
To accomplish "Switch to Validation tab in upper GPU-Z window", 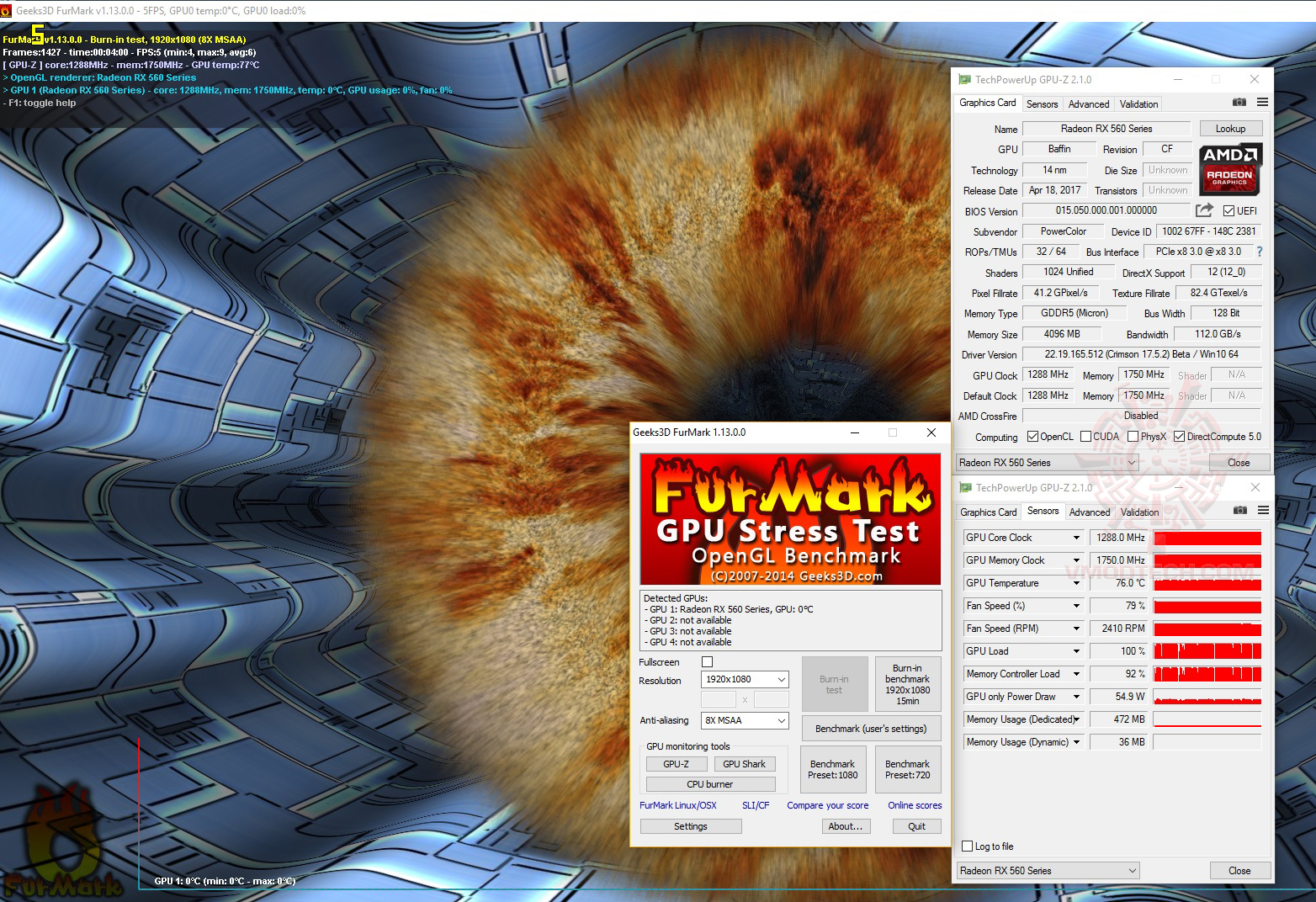I will point(1138,104).
